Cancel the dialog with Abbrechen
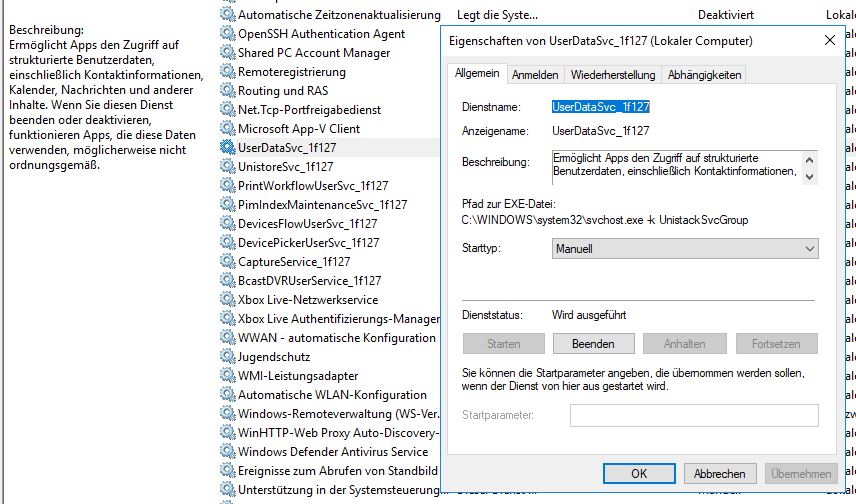 pos(720,473)
